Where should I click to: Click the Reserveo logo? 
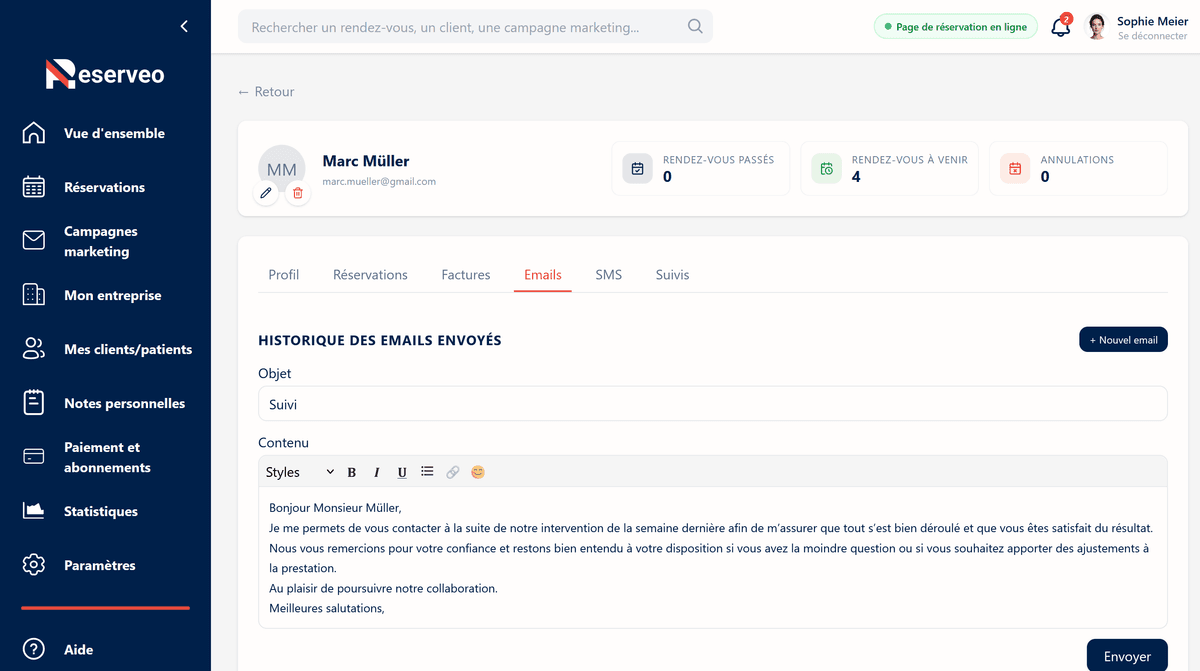point(105,74)
